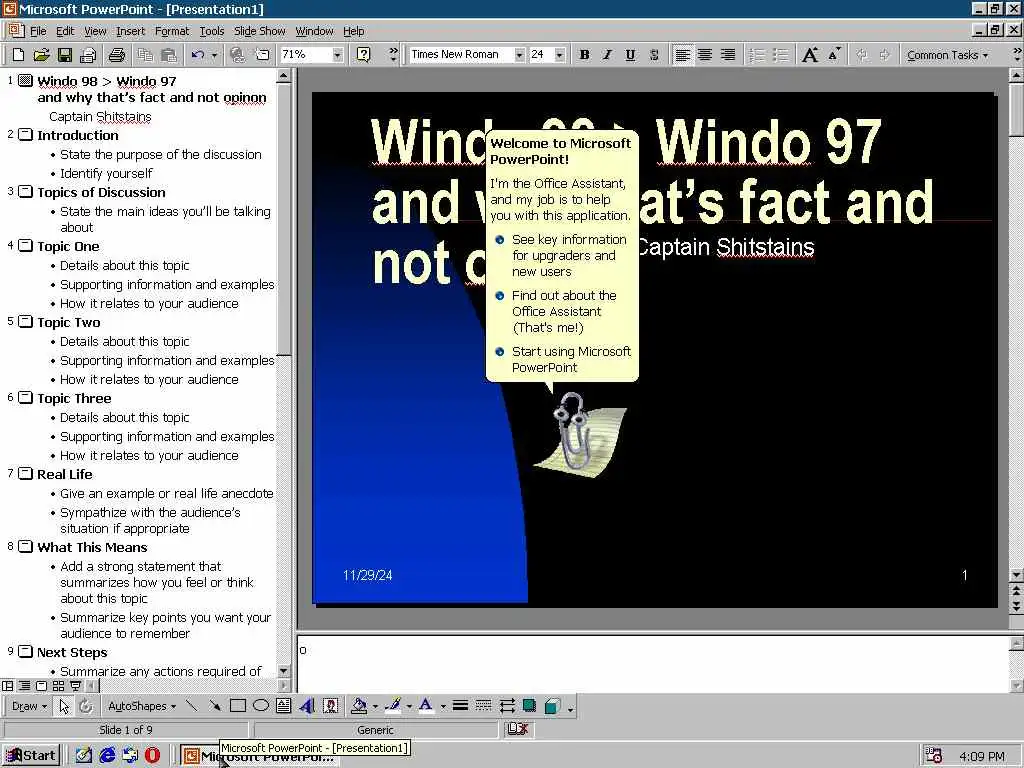Set text alignment to Align Right

coord(728,55)
